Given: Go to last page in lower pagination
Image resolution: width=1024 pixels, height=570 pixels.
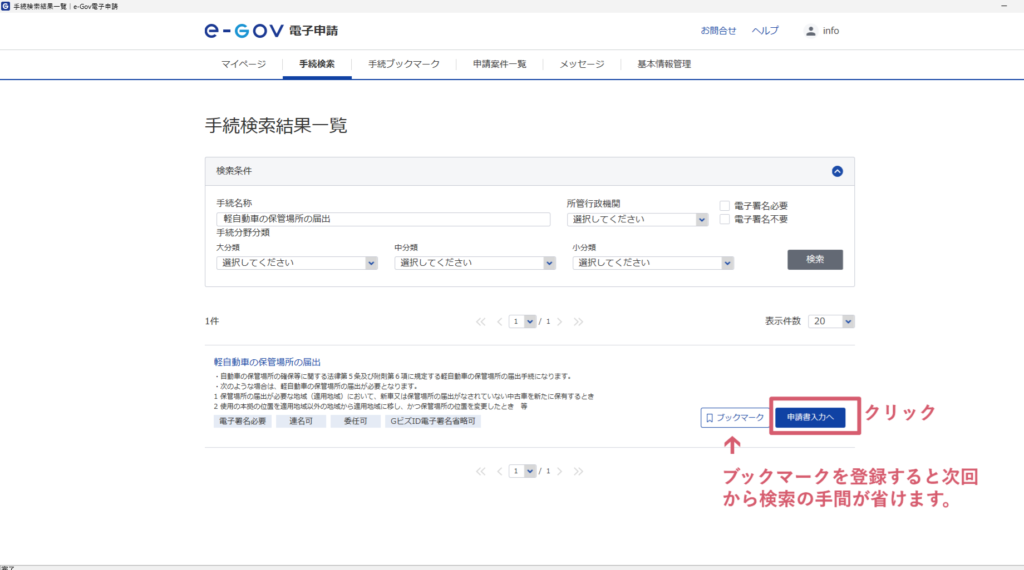Looking at the screenshot, I should [578, 470].
